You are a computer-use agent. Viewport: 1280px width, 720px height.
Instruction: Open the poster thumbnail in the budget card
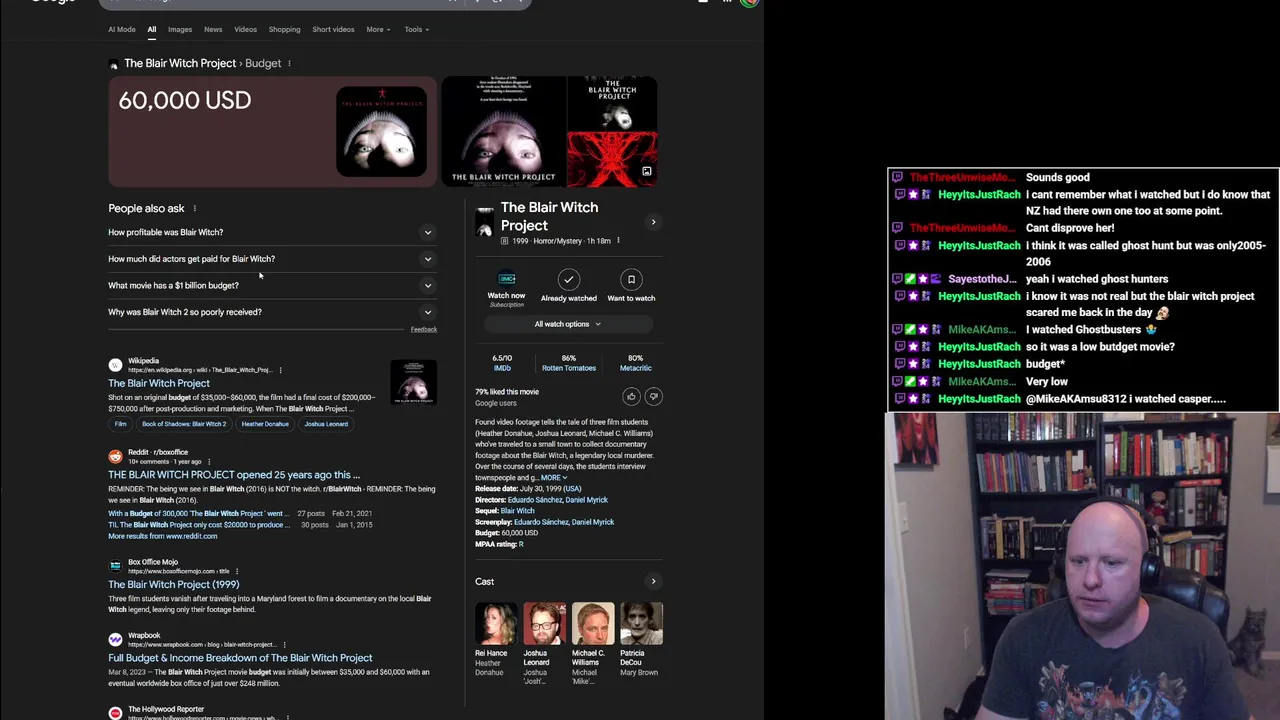[381, 132]
